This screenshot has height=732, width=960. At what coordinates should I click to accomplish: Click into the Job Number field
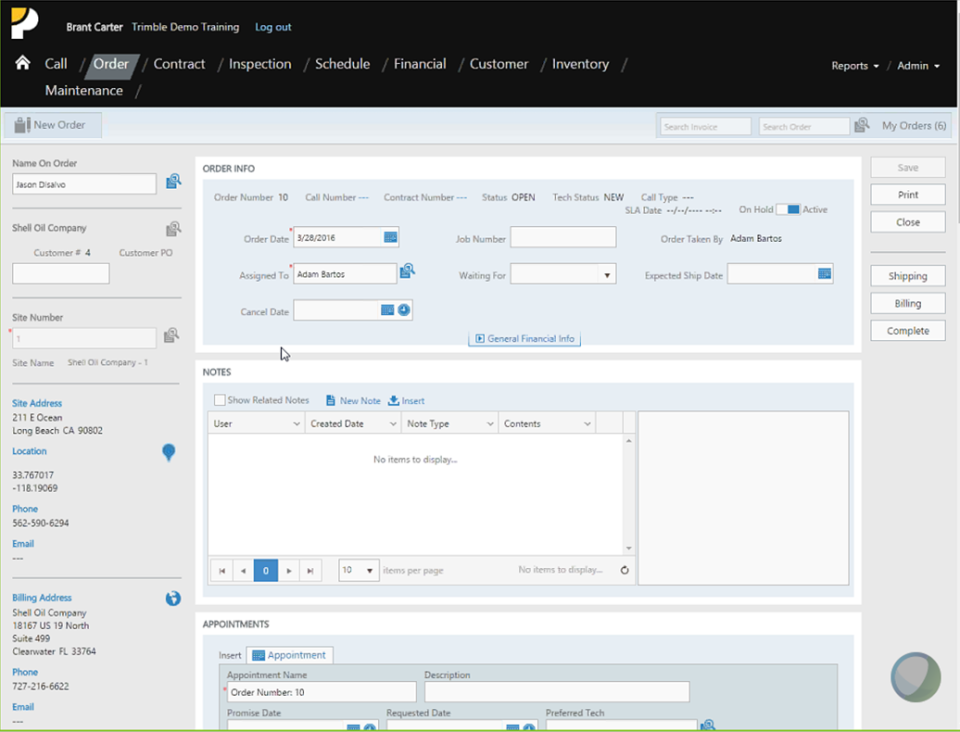click(563, 237)
